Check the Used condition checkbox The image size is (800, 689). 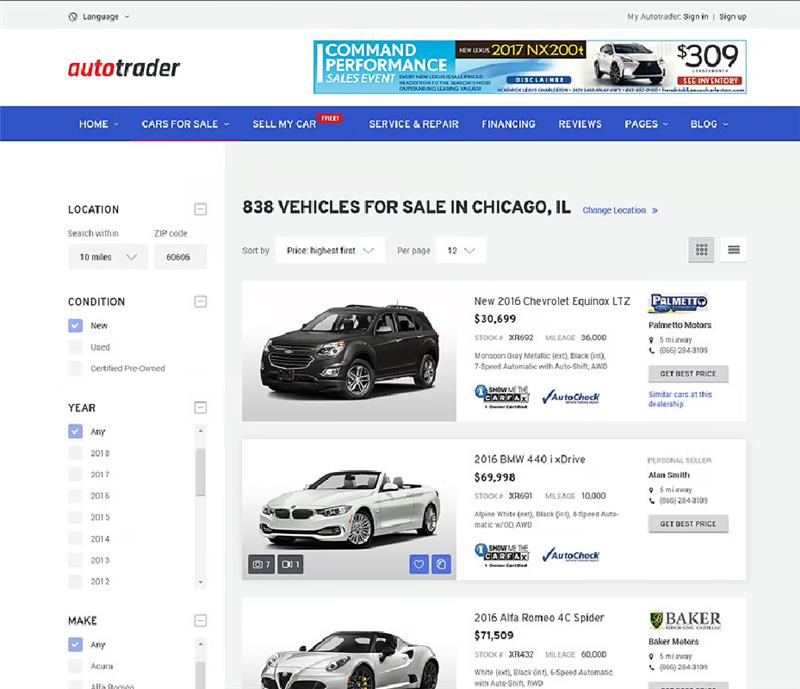pyautogui.click(x=76, y=347)
